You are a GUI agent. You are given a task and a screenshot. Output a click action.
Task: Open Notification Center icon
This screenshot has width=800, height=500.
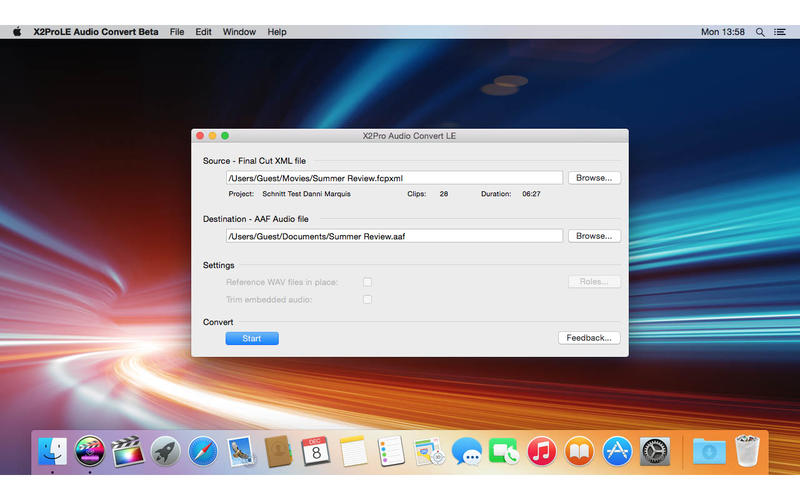pos(780,32)
